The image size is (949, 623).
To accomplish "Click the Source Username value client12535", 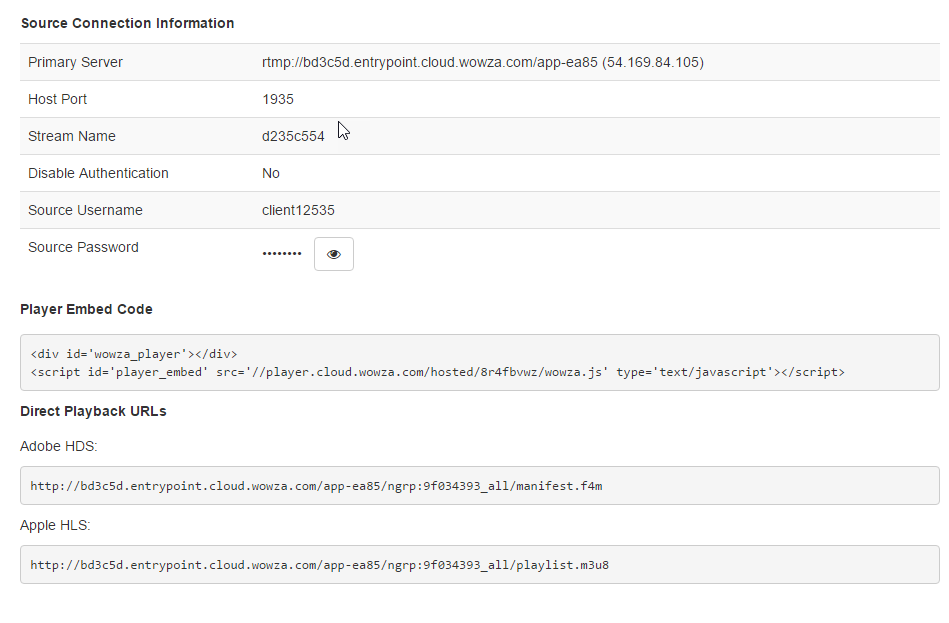I will point(298,210).
